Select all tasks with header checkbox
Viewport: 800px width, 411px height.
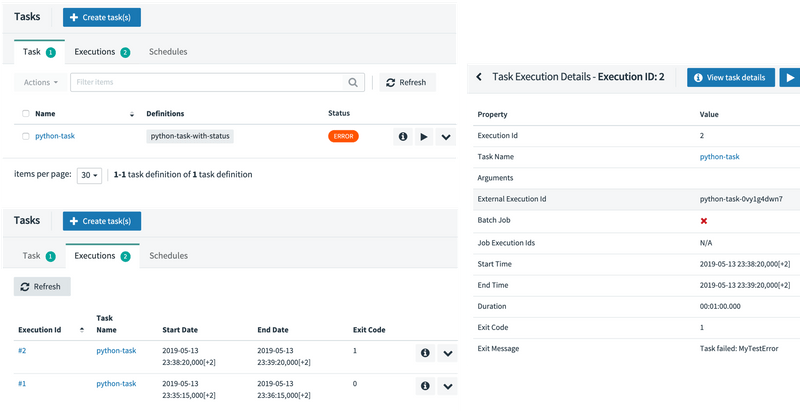point(25,114)
